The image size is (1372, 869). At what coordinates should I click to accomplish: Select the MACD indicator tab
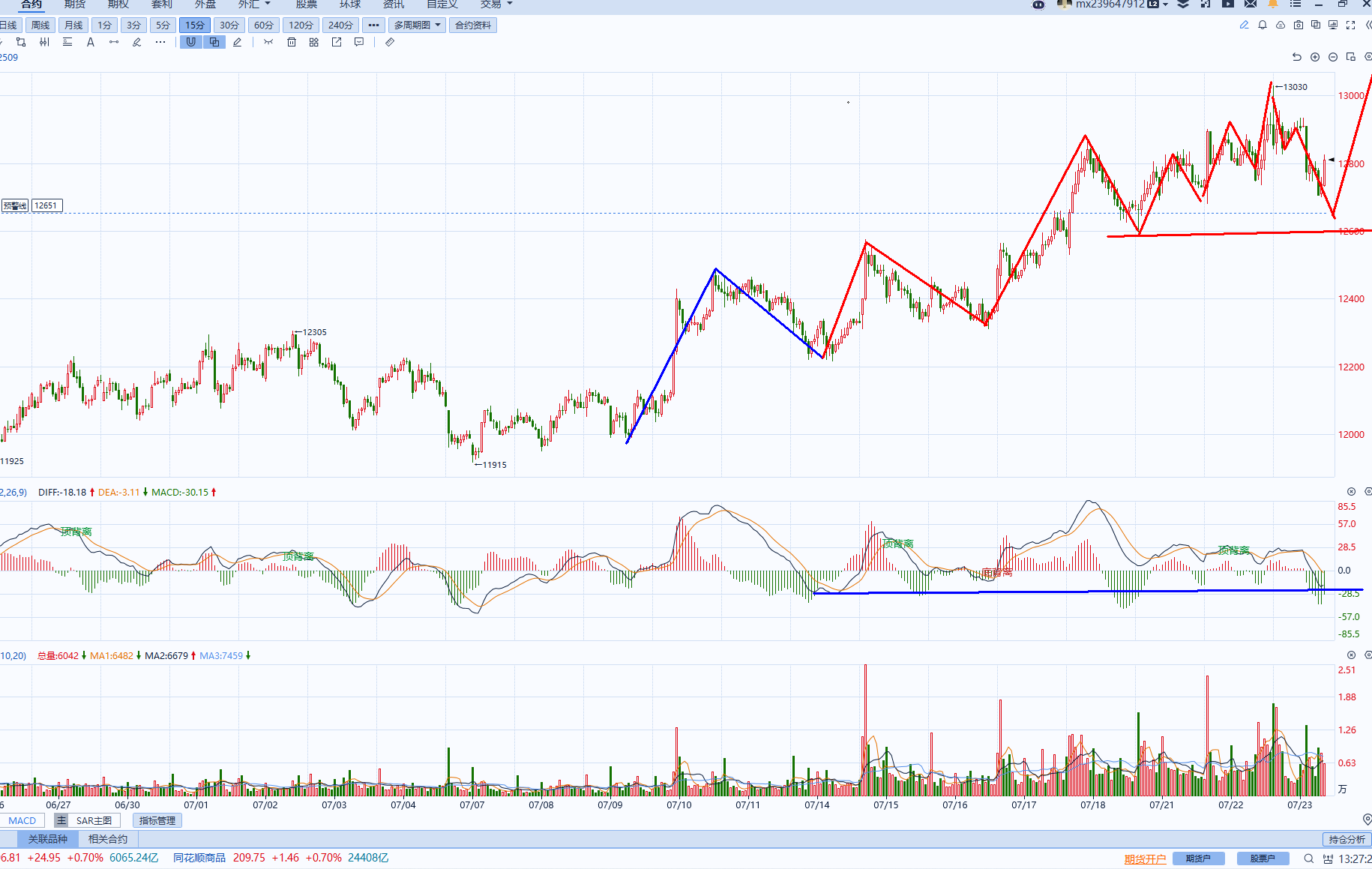(x=22, y=820)
